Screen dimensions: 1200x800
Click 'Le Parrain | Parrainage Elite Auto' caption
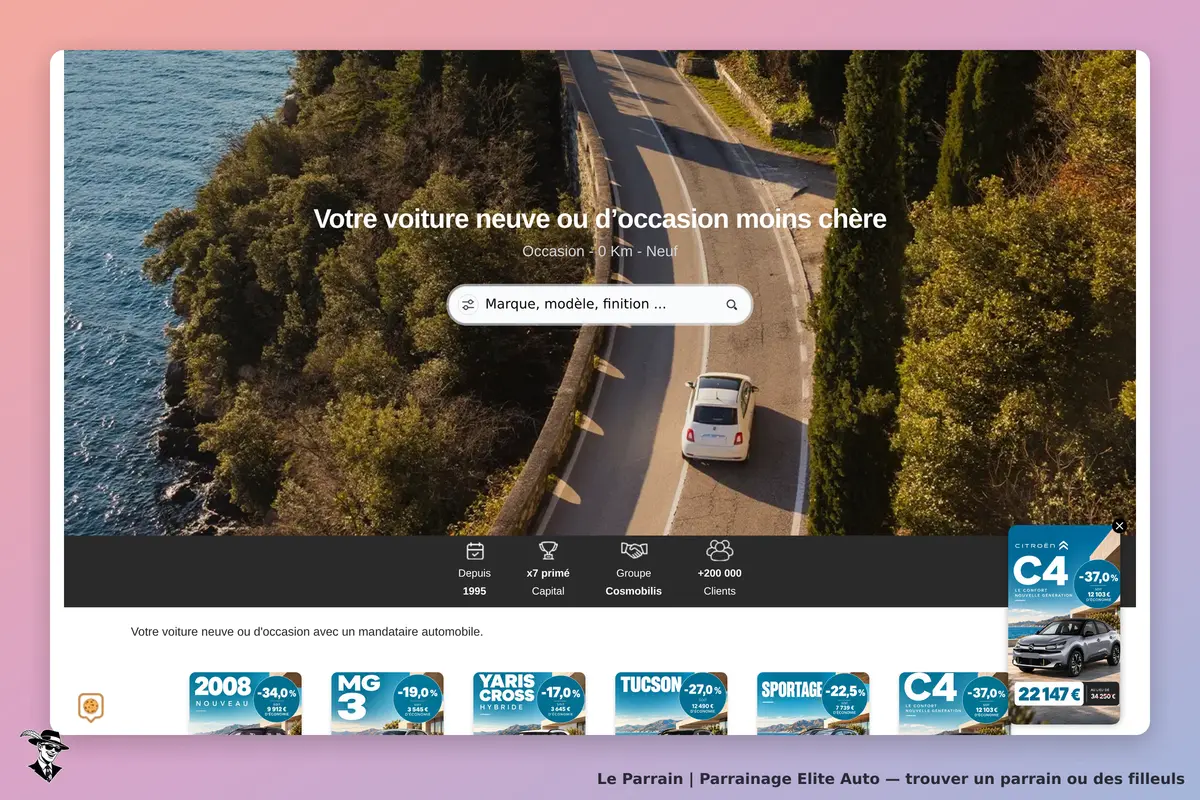coord(891,778)
